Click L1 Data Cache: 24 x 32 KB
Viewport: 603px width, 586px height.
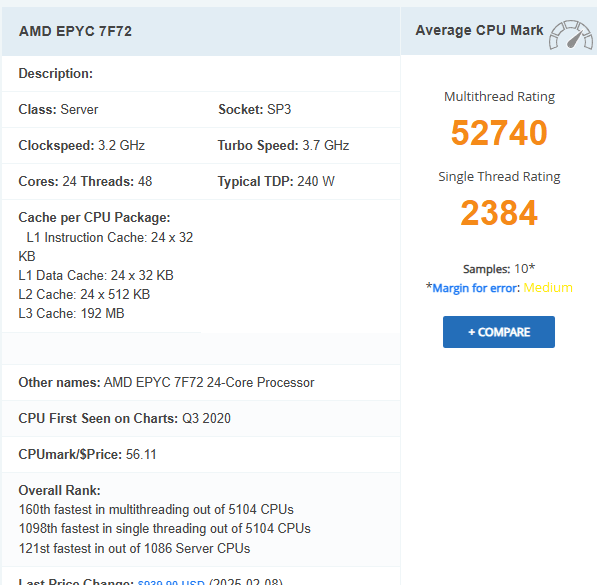(x=96, y=275)
